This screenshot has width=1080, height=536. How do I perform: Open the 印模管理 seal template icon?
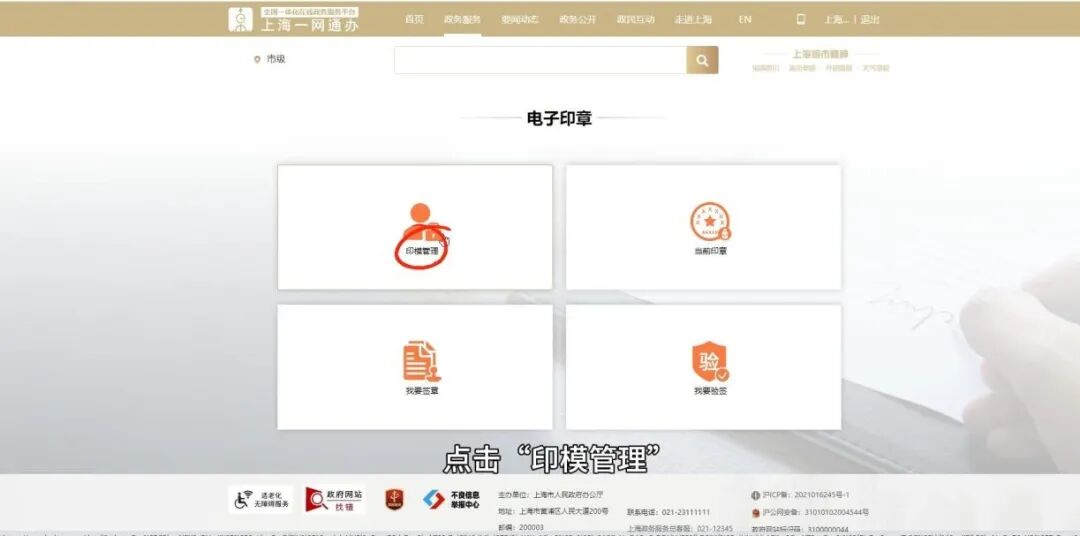point(421,222)
